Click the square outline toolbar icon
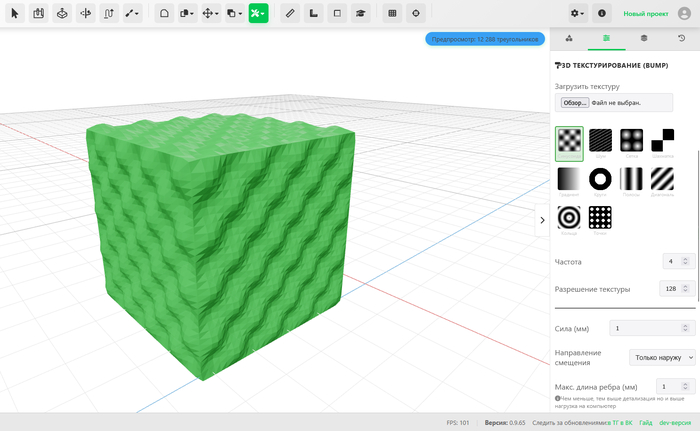The width and height of the screenshot is (700, 431). click(337, 13)
